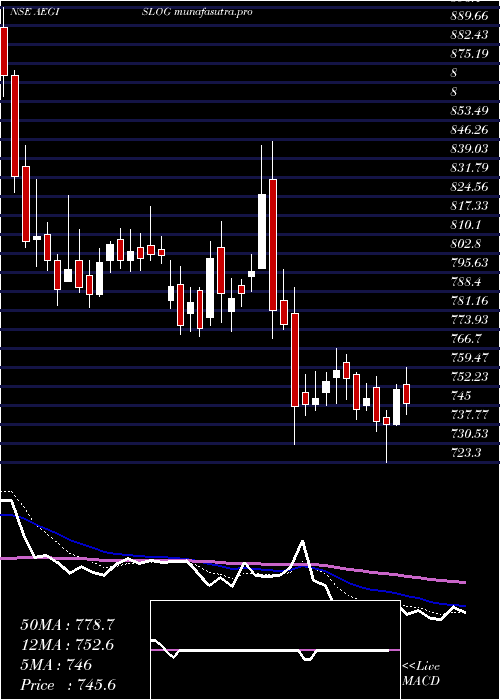Click the 831.79 price axis label

(x=470, y=168)
